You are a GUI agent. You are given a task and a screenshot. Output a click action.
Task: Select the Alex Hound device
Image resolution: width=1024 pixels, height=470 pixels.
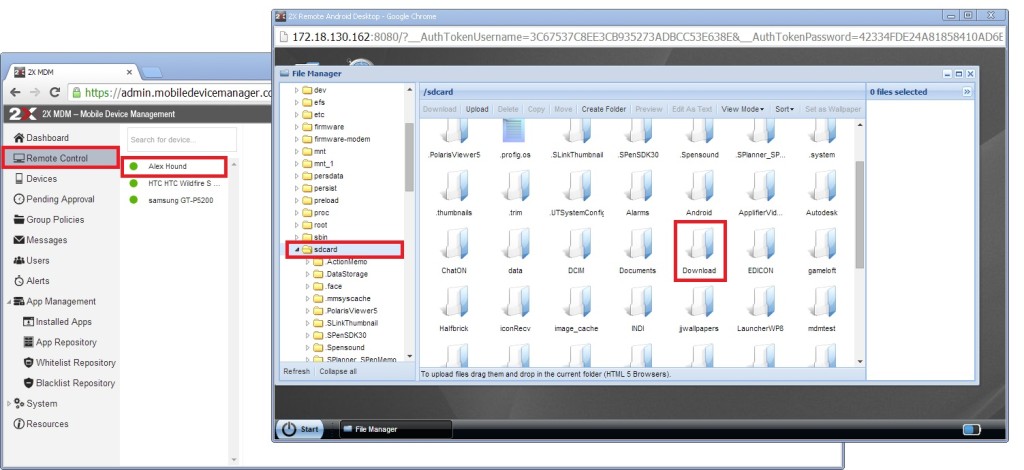coord(174,166)
